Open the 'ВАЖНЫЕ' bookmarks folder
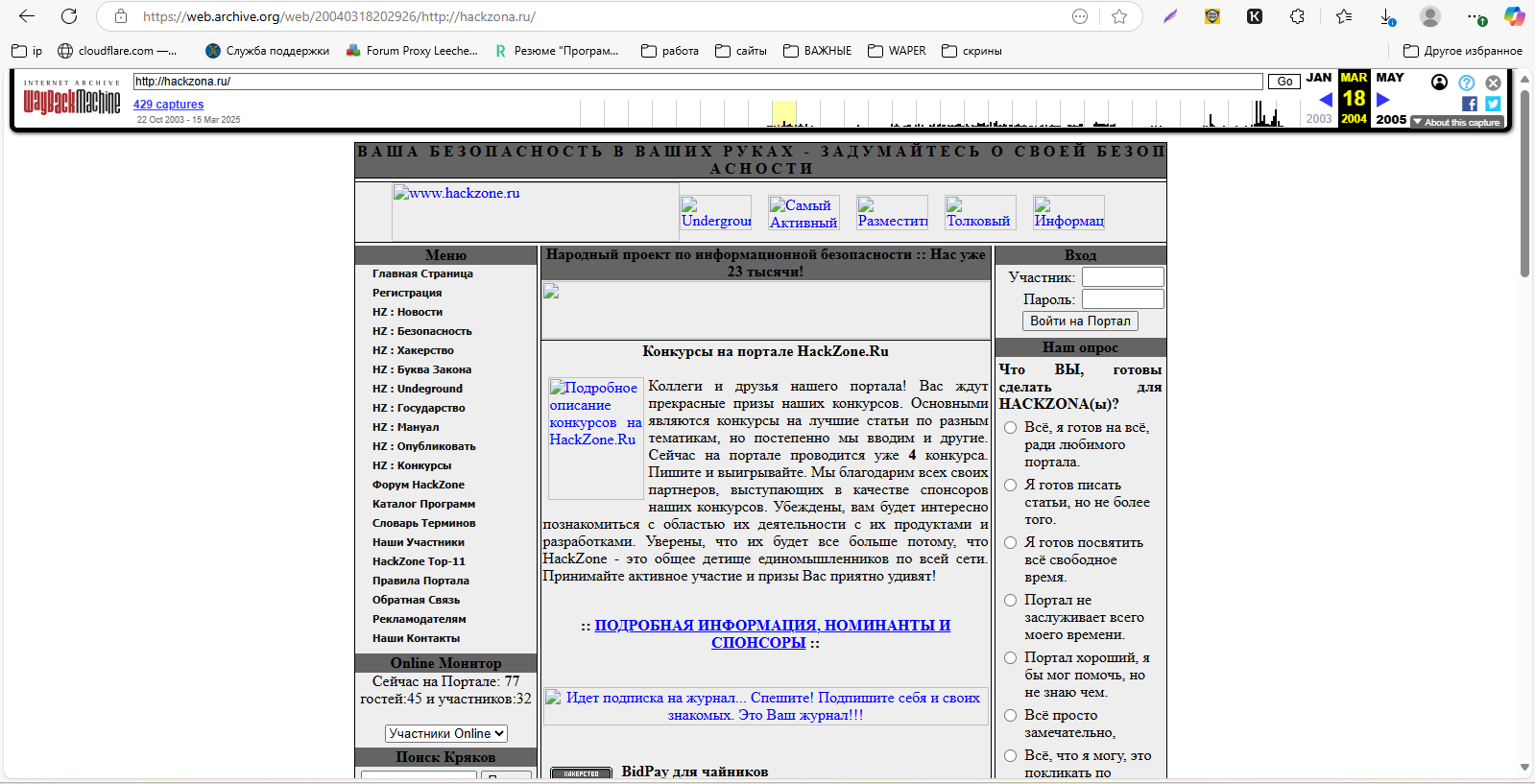The height and width of the screenshot is (784, 1535). click(818, 51)
